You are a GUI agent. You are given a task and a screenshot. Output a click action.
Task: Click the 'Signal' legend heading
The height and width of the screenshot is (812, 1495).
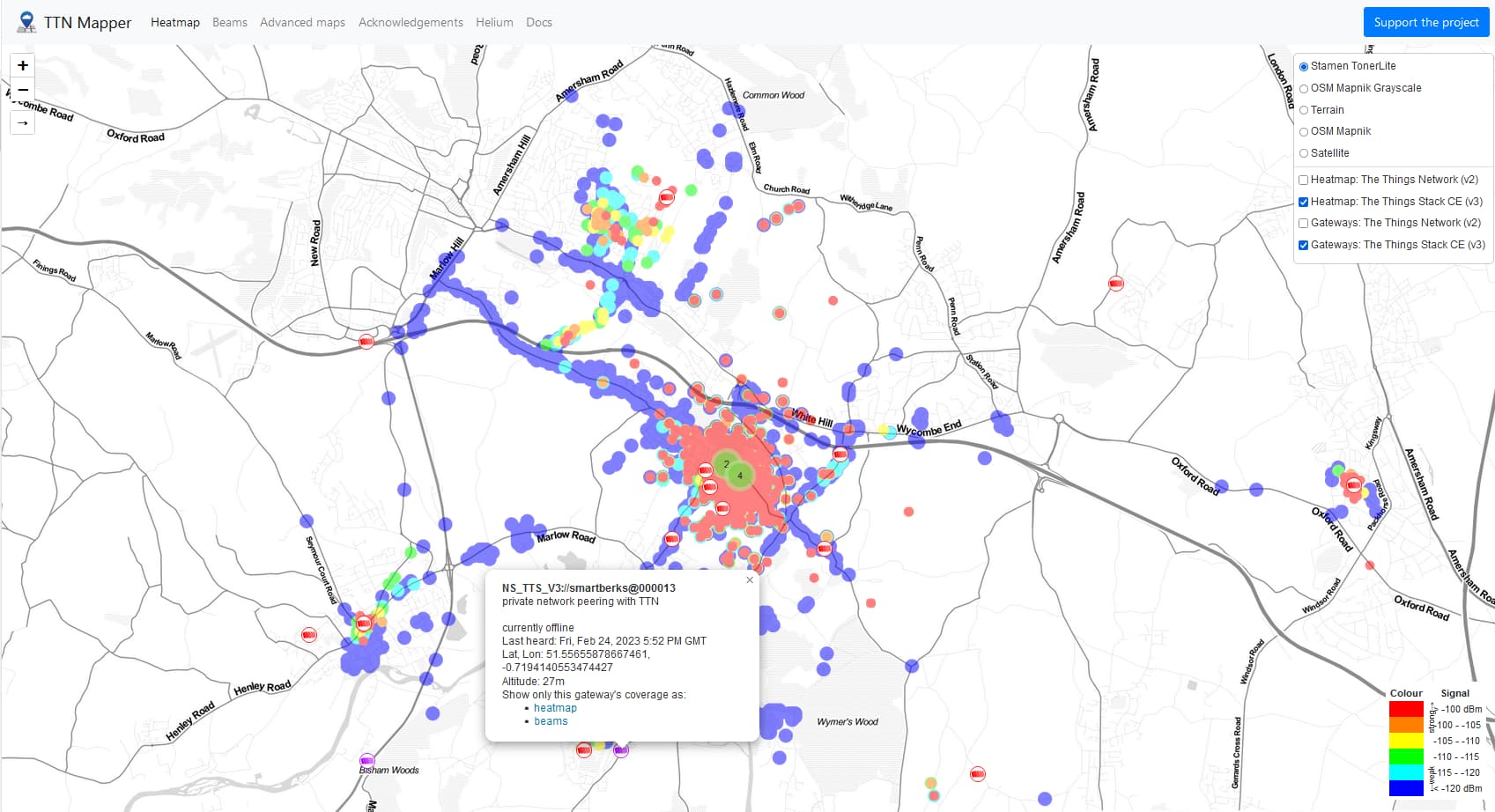tap(1454, 693)
